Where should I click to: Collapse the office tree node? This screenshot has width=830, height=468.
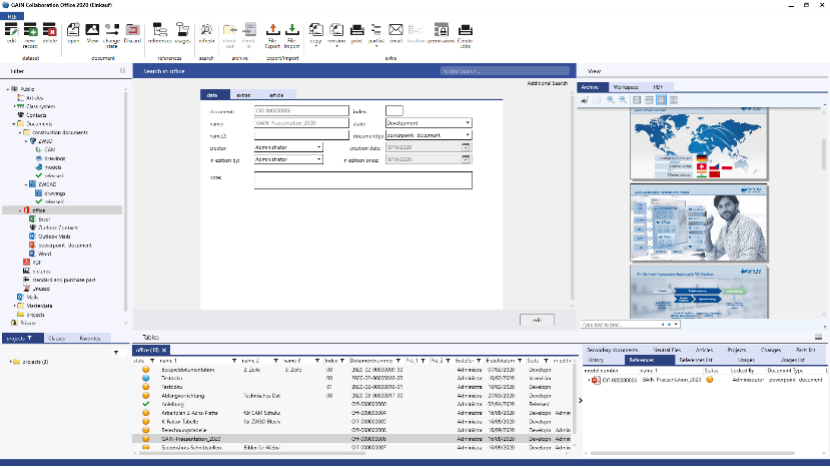coord(20,211)
